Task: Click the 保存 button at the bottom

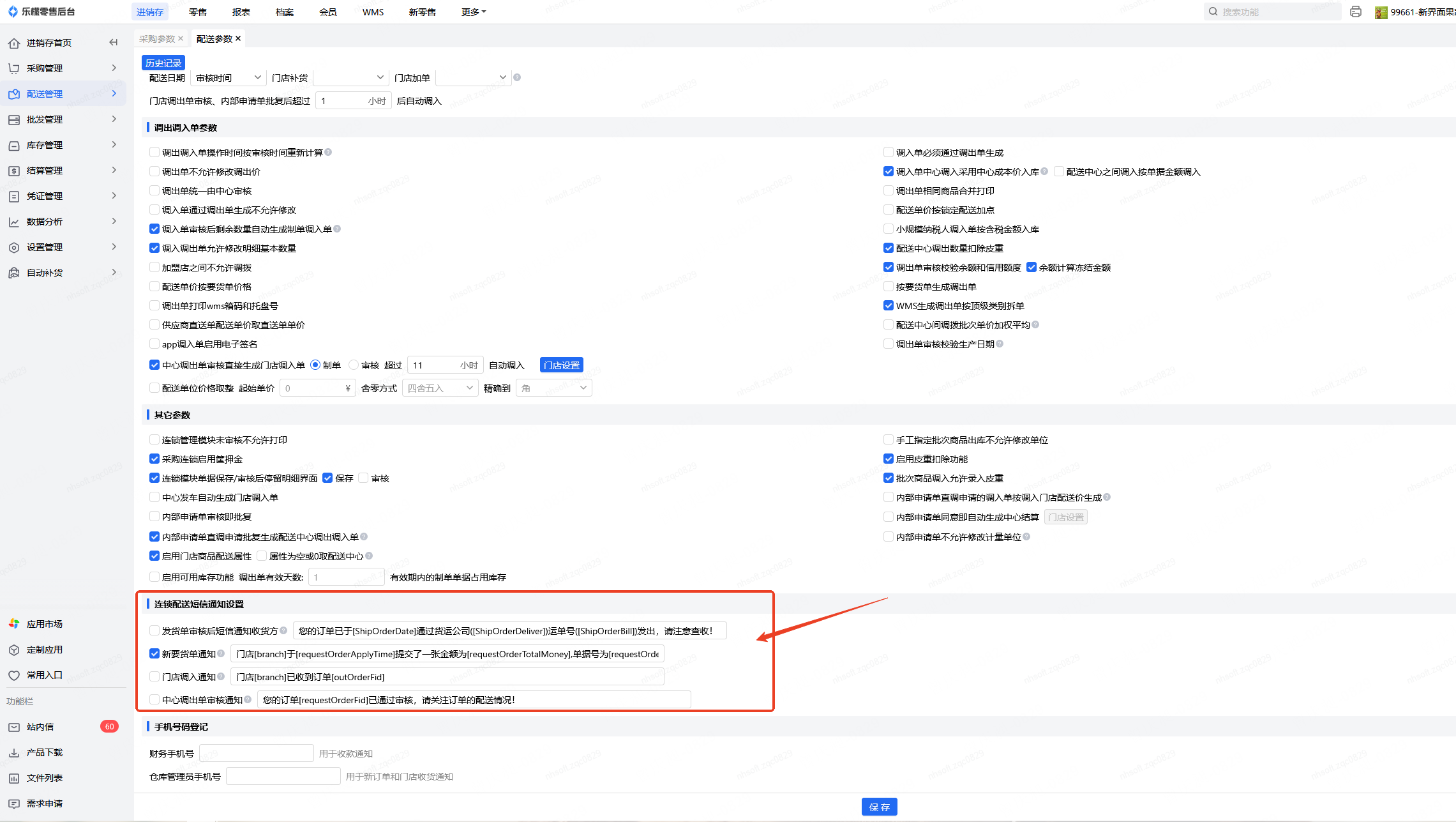Action: point(879,807)
